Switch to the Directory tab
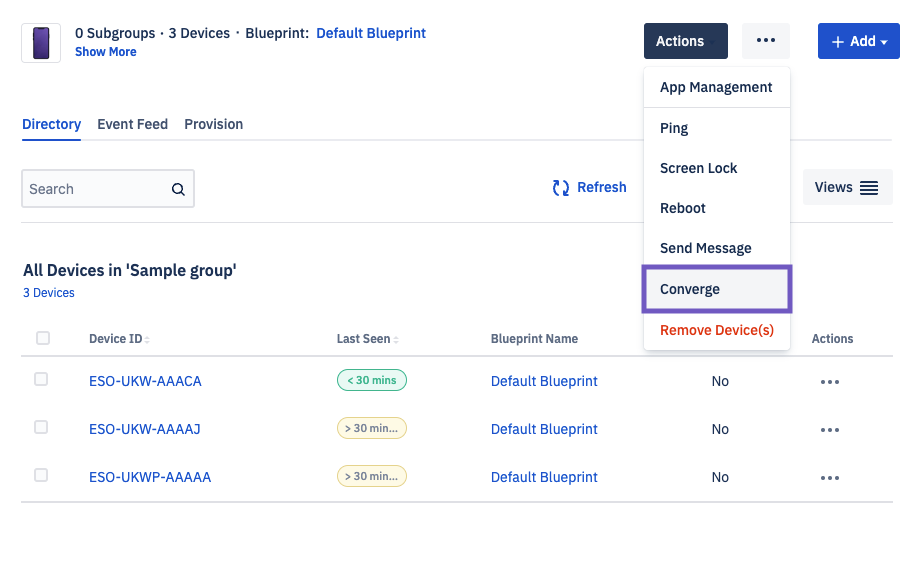The image size is (916, 573). tap(51, 124)
